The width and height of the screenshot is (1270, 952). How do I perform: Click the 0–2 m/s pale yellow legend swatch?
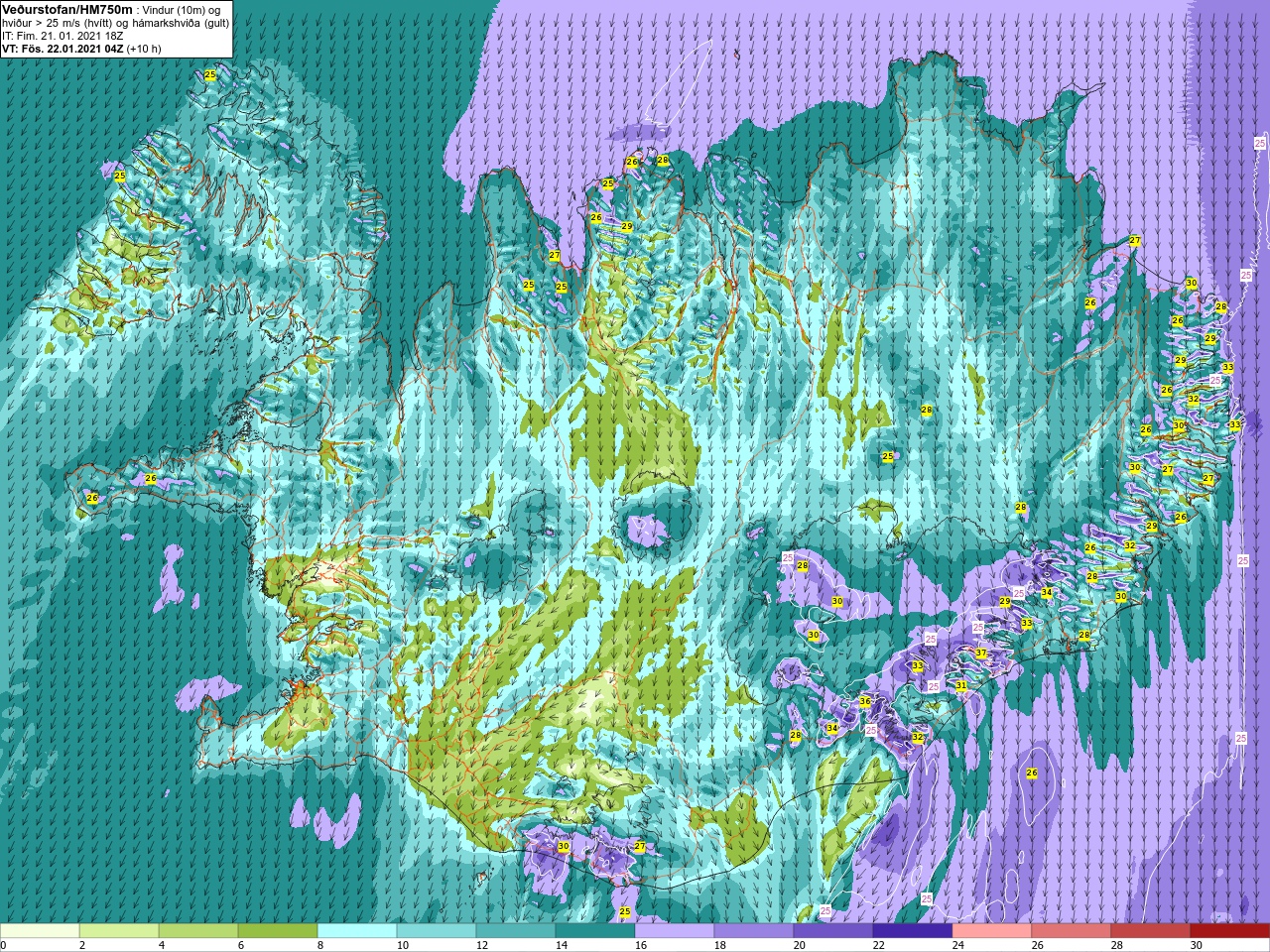tap(40, 931)
